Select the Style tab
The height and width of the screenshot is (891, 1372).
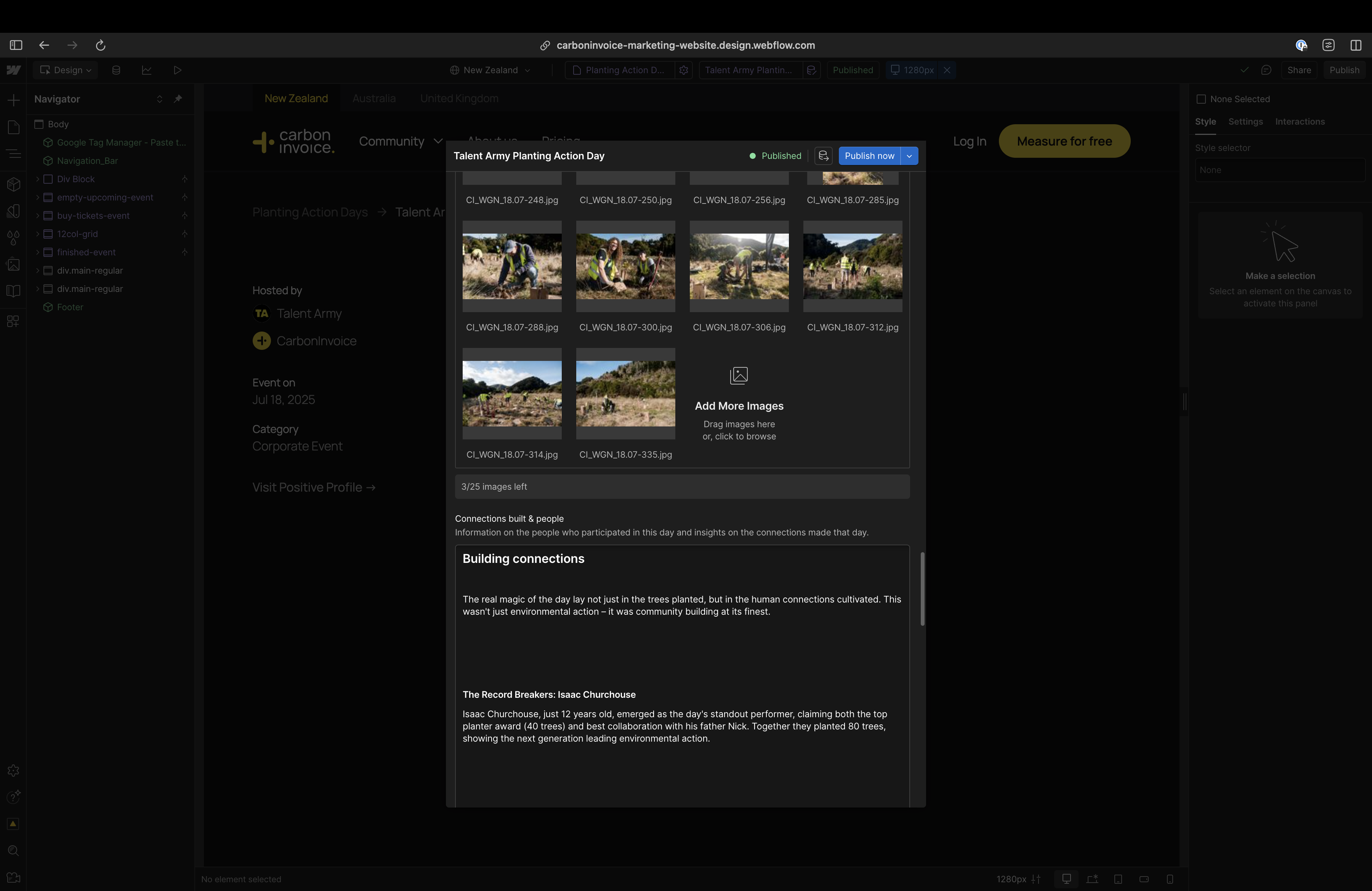pyautogui.click(x=1205, y=122)
